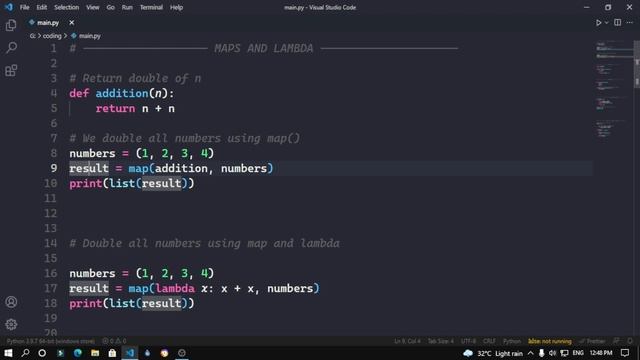Click the comment 'Return double of n'
The image size is (640, 360).
(x=135, y=78)
